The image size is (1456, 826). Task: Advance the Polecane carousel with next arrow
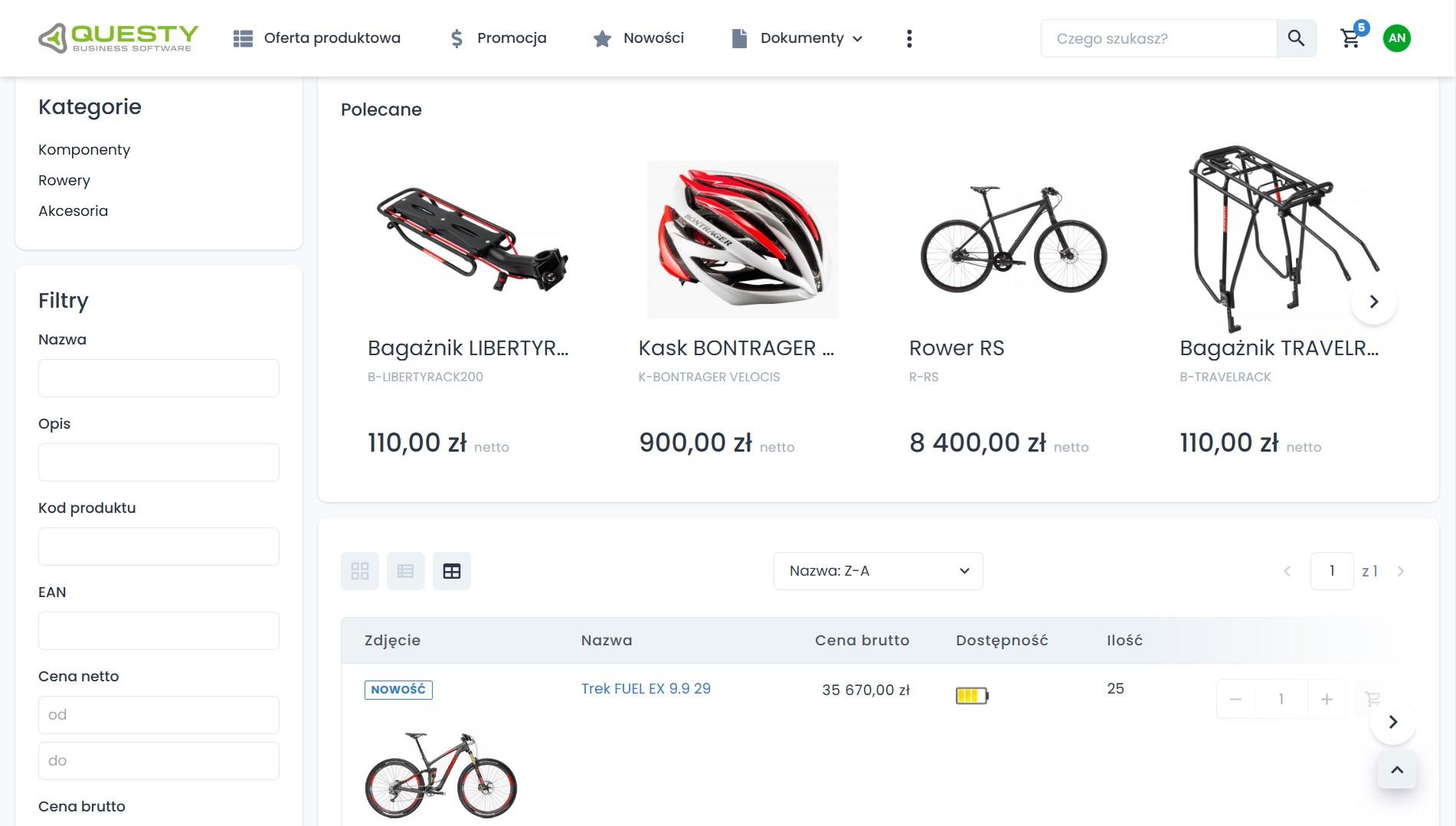[1374, 302]
